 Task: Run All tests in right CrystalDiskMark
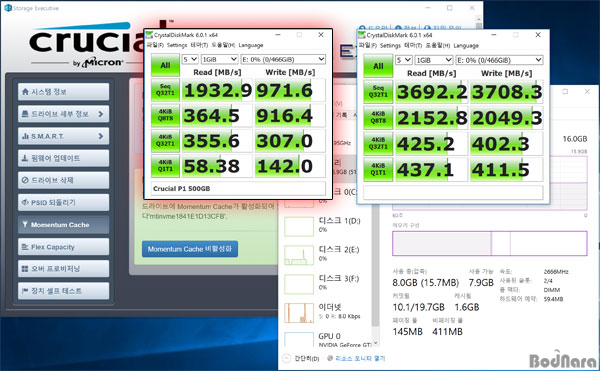(378, 66)
